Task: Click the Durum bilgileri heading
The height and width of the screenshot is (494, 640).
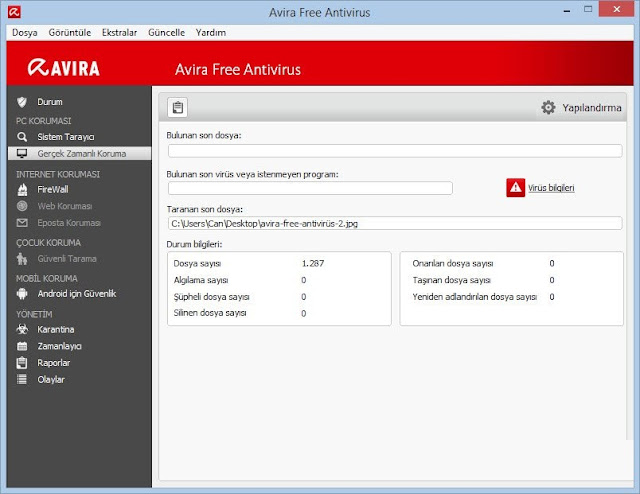Action: [x=194, y=244]
